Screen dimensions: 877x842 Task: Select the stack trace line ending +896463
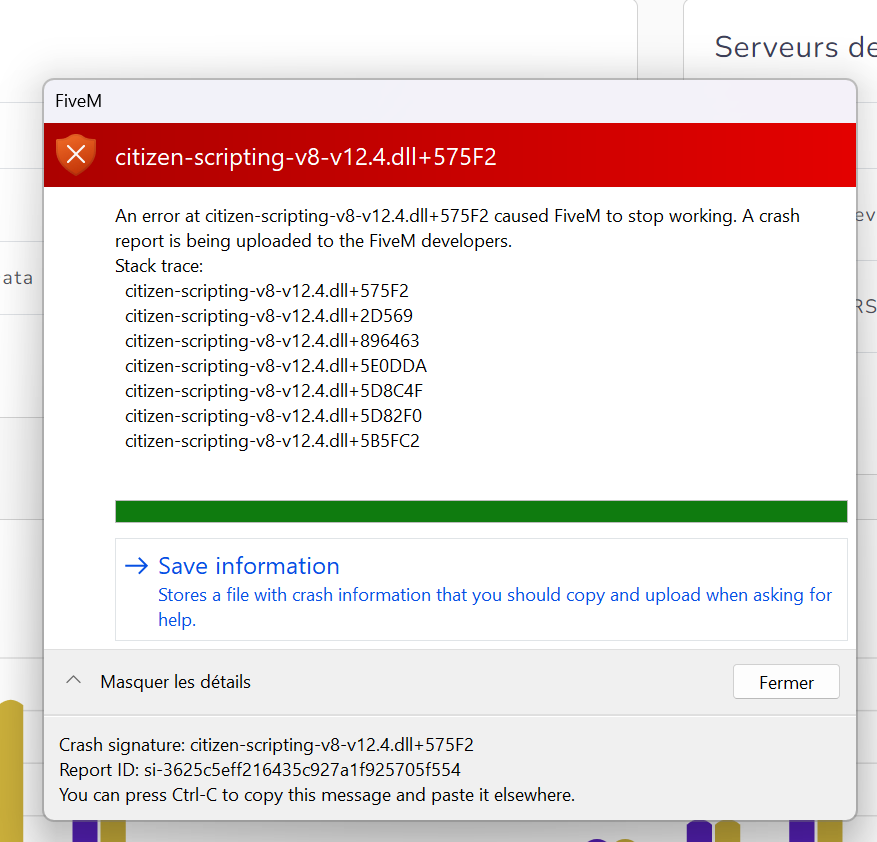(x=272, y=341)
